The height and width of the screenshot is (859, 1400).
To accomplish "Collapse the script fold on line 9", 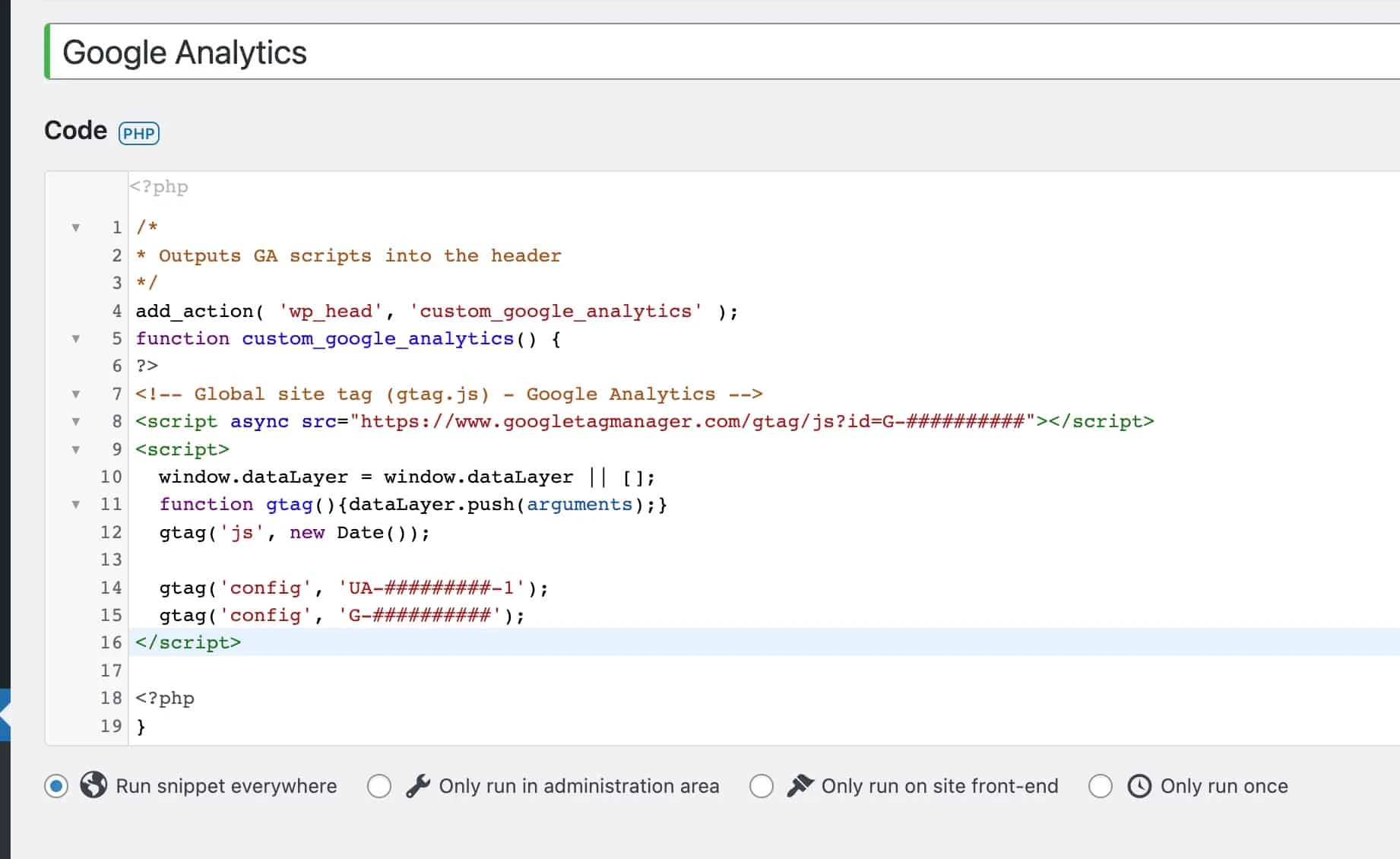I will (75, 449).
